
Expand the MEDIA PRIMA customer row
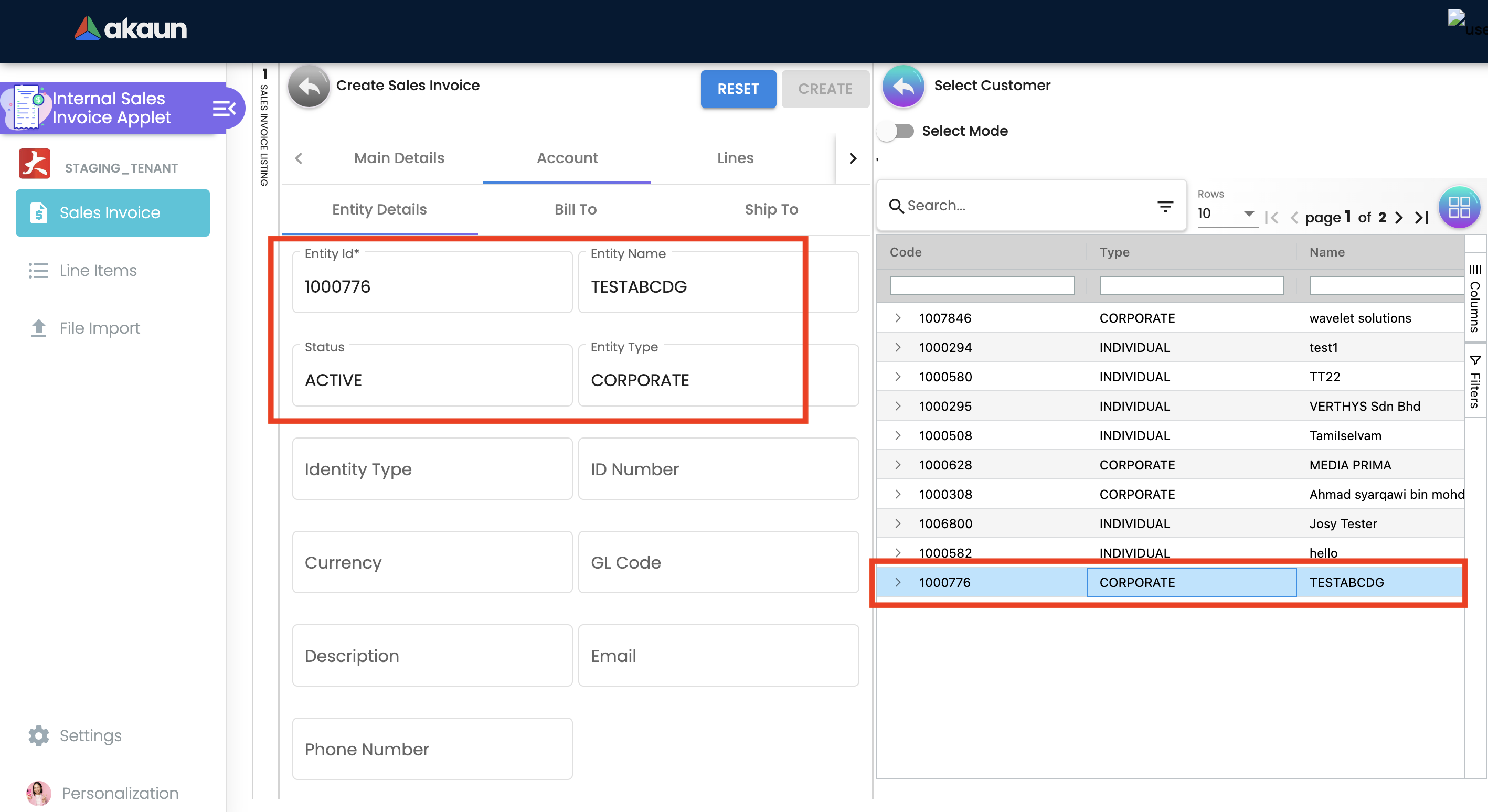click(898, 464)
